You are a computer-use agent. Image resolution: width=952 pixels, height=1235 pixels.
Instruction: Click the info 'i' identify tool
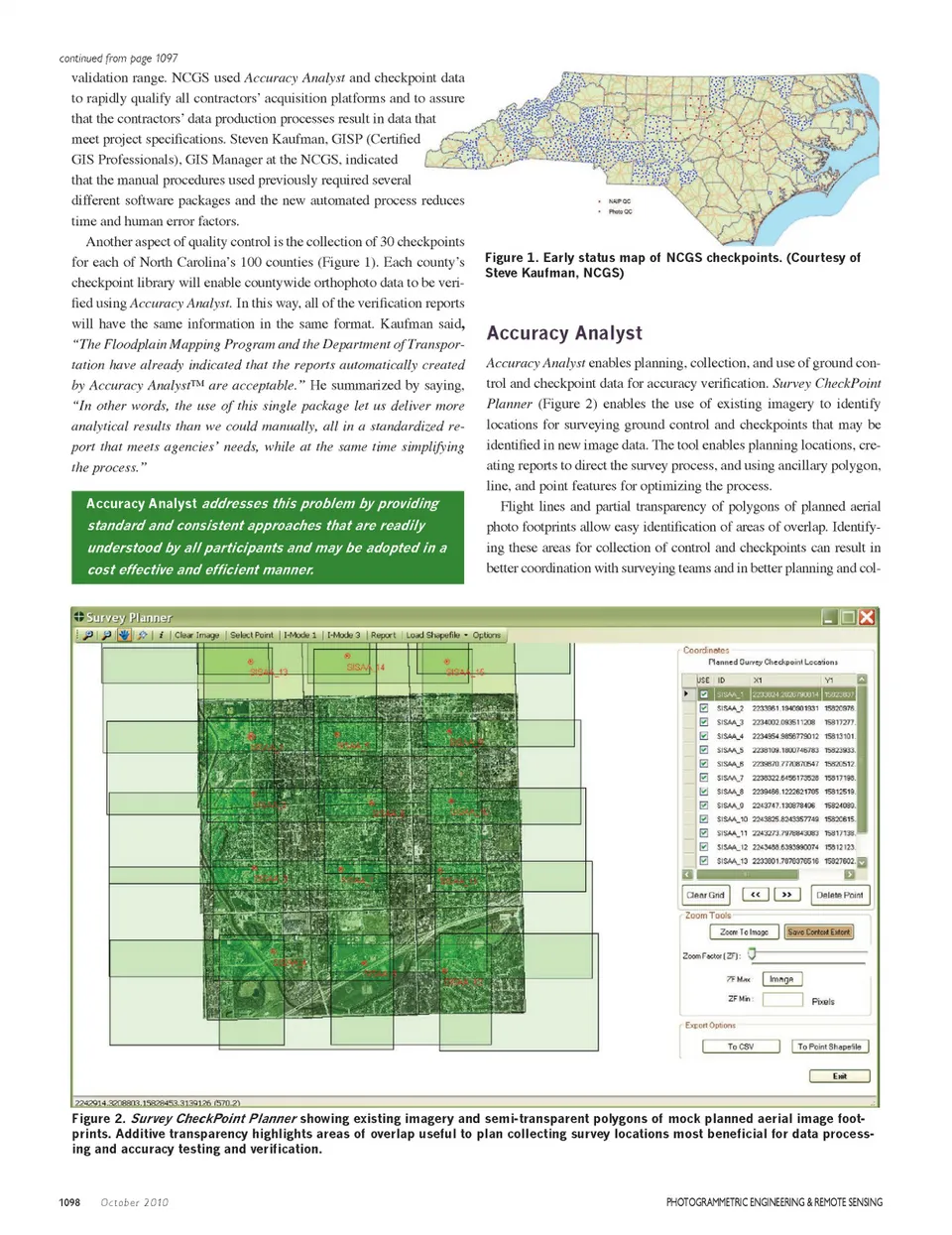[x=161, y=635]
